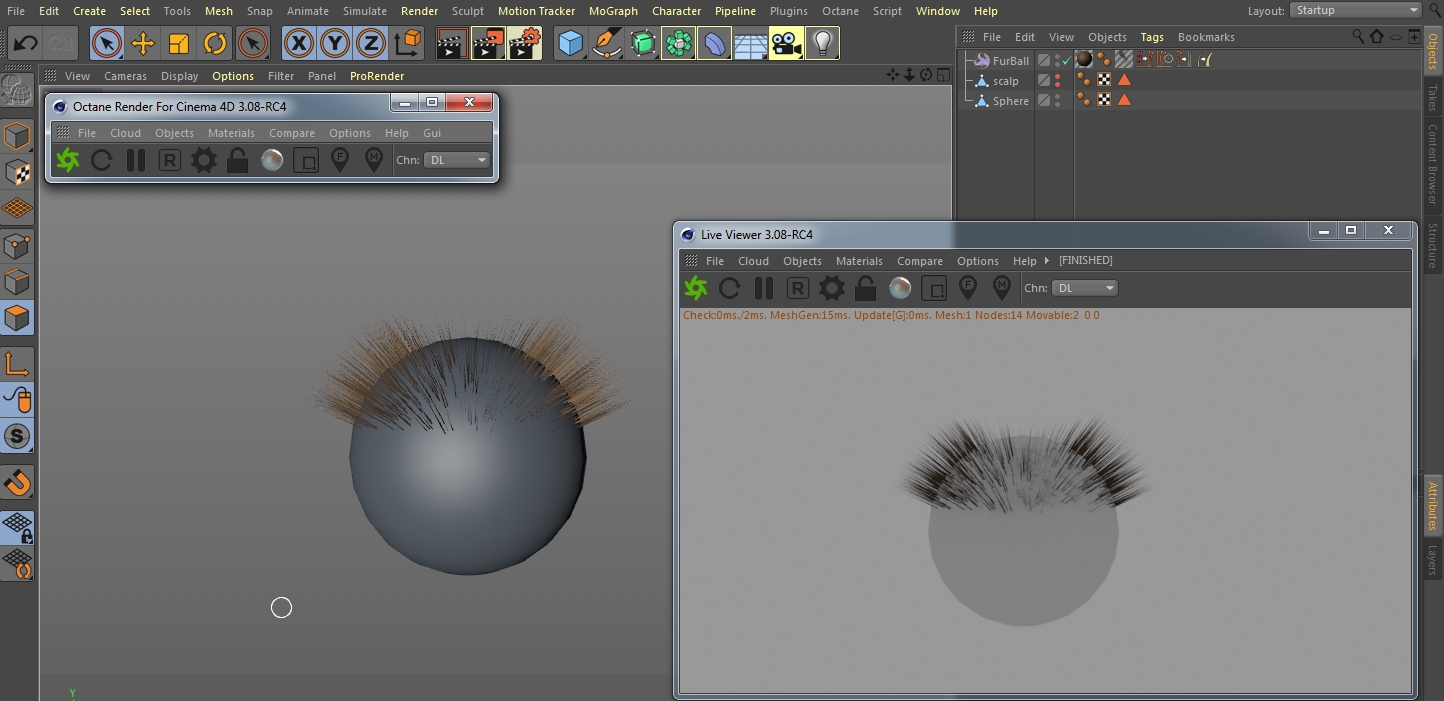
Task: Select the spline Pen tool
Action: pyautogui.click(x=607, y=43)
